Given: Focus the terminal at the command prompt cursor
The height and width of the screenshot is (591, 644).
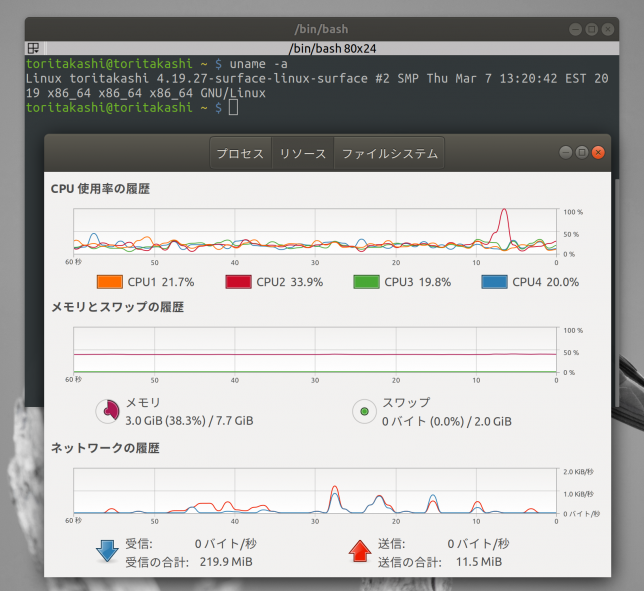Looking at the screenshot, I should [x=233, y=107].
